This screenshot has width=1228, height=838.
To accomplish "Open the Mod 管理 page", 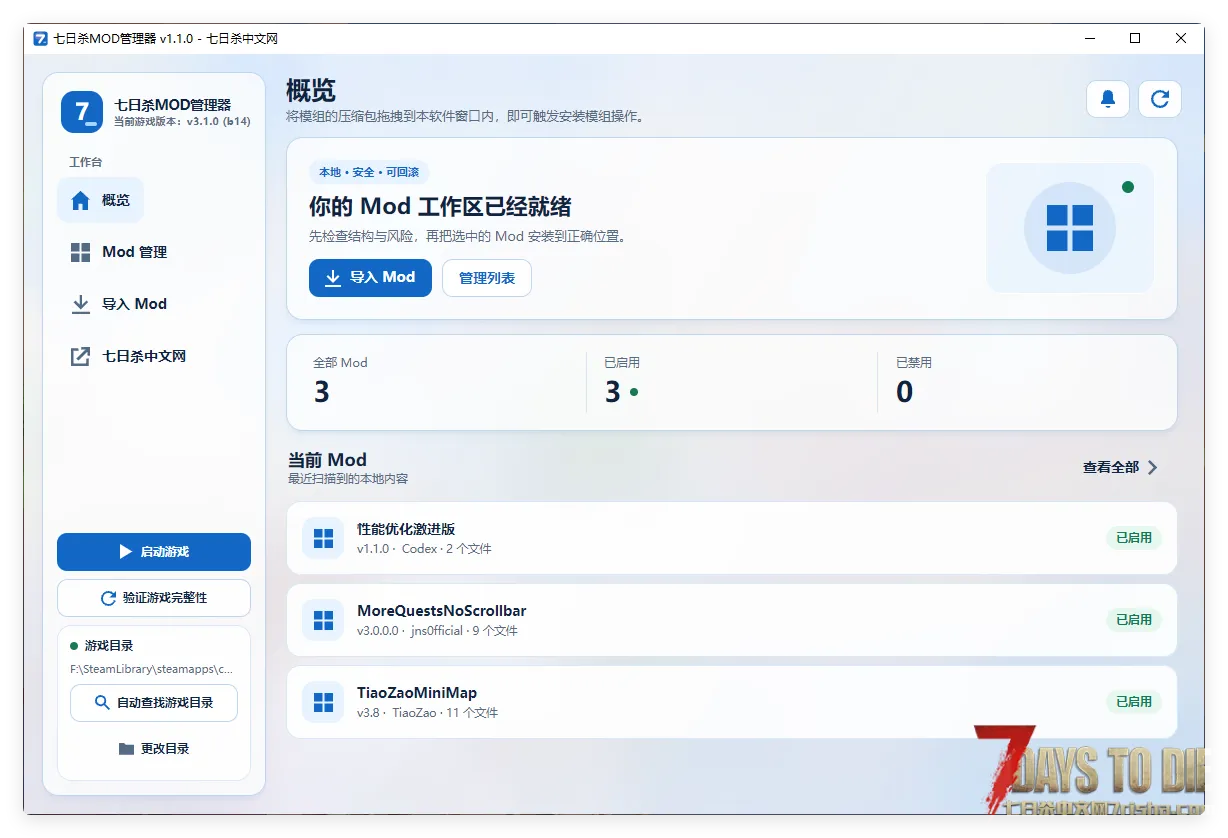I will click(x=119, y=252).
